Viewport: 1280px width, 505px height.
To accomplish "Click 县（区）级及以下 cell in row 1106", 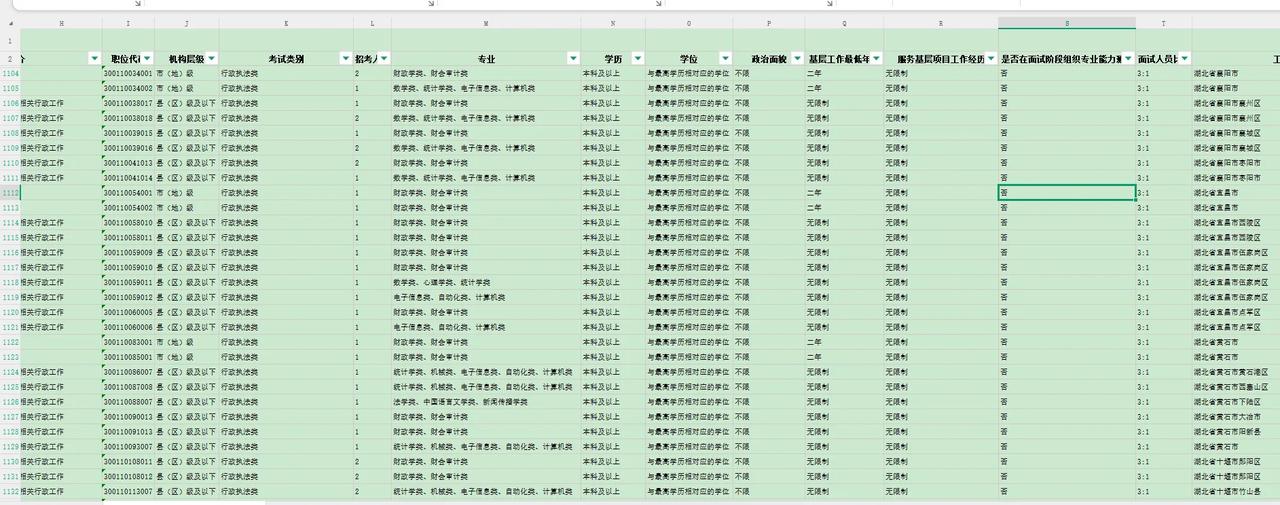I will 187,103.
